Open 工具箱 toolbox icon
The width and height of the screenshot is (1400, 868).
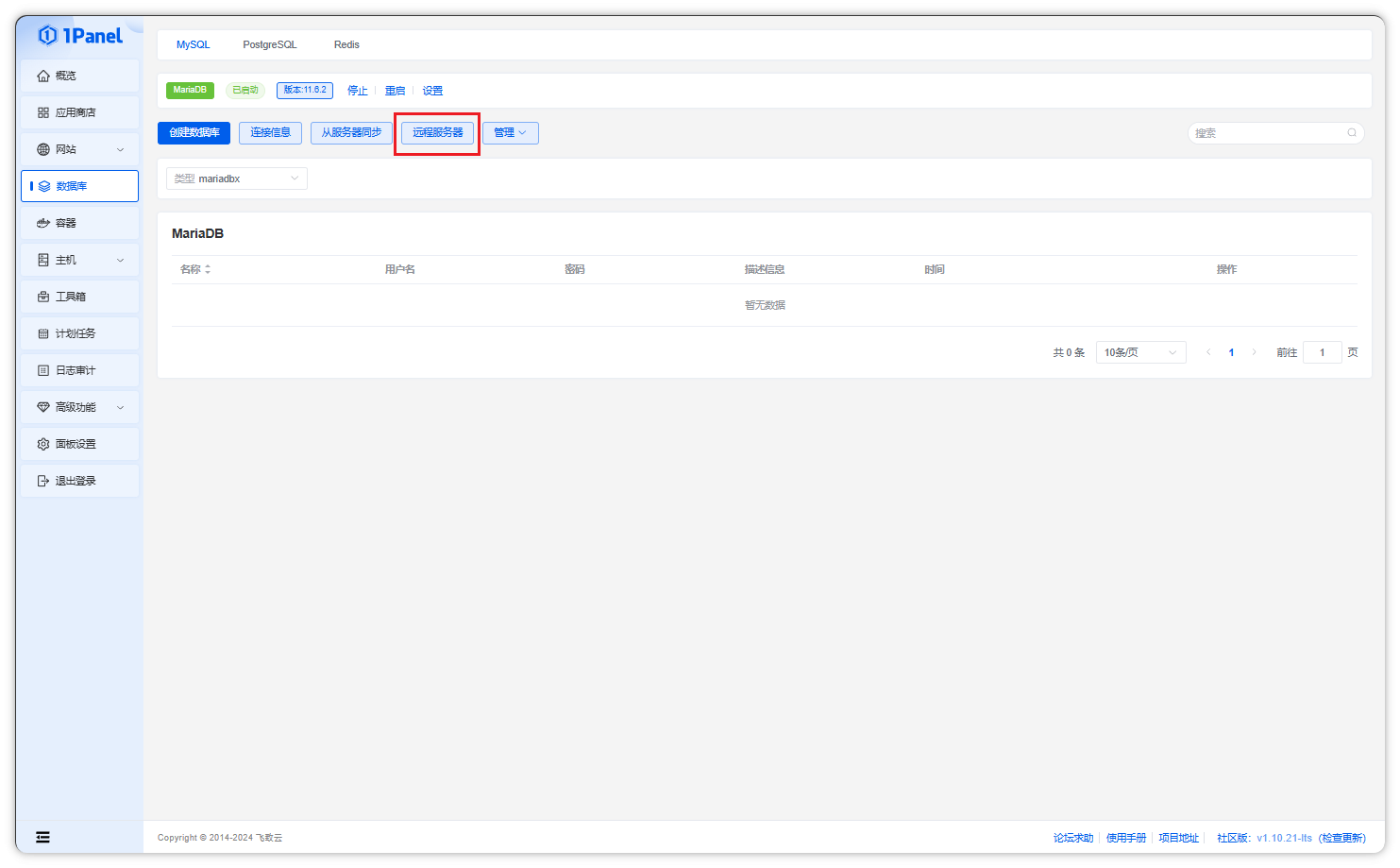click(x=43, y=297)
